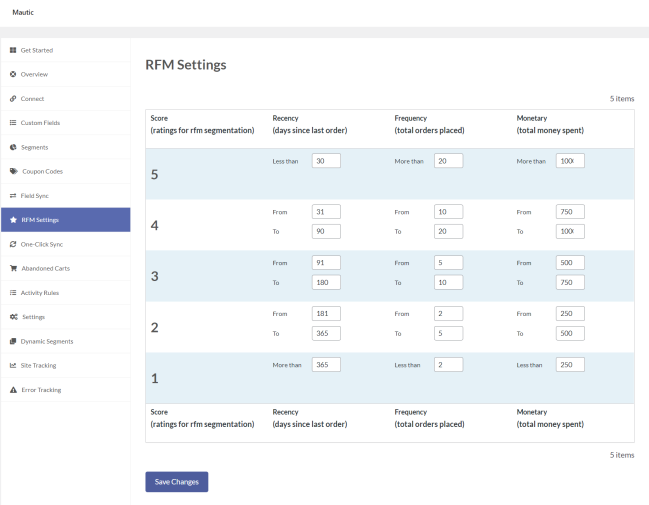Image resolution: width=649 pixels, height=505 pixels.
Task: Focus score 5 Frequency more-than field
Action: click(x=448, y=161)
